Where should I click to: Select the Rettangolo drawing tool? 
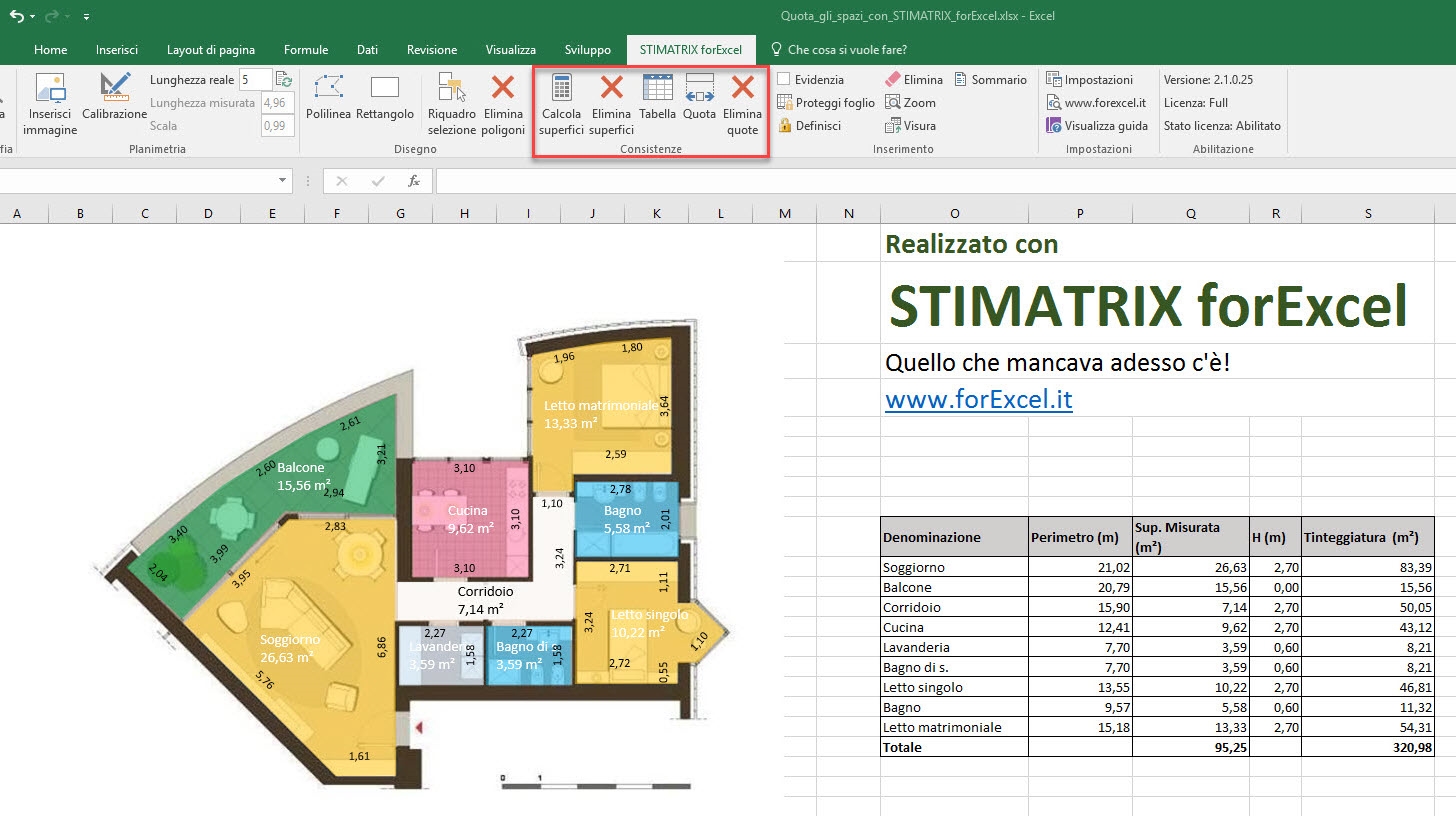[385, 97]
